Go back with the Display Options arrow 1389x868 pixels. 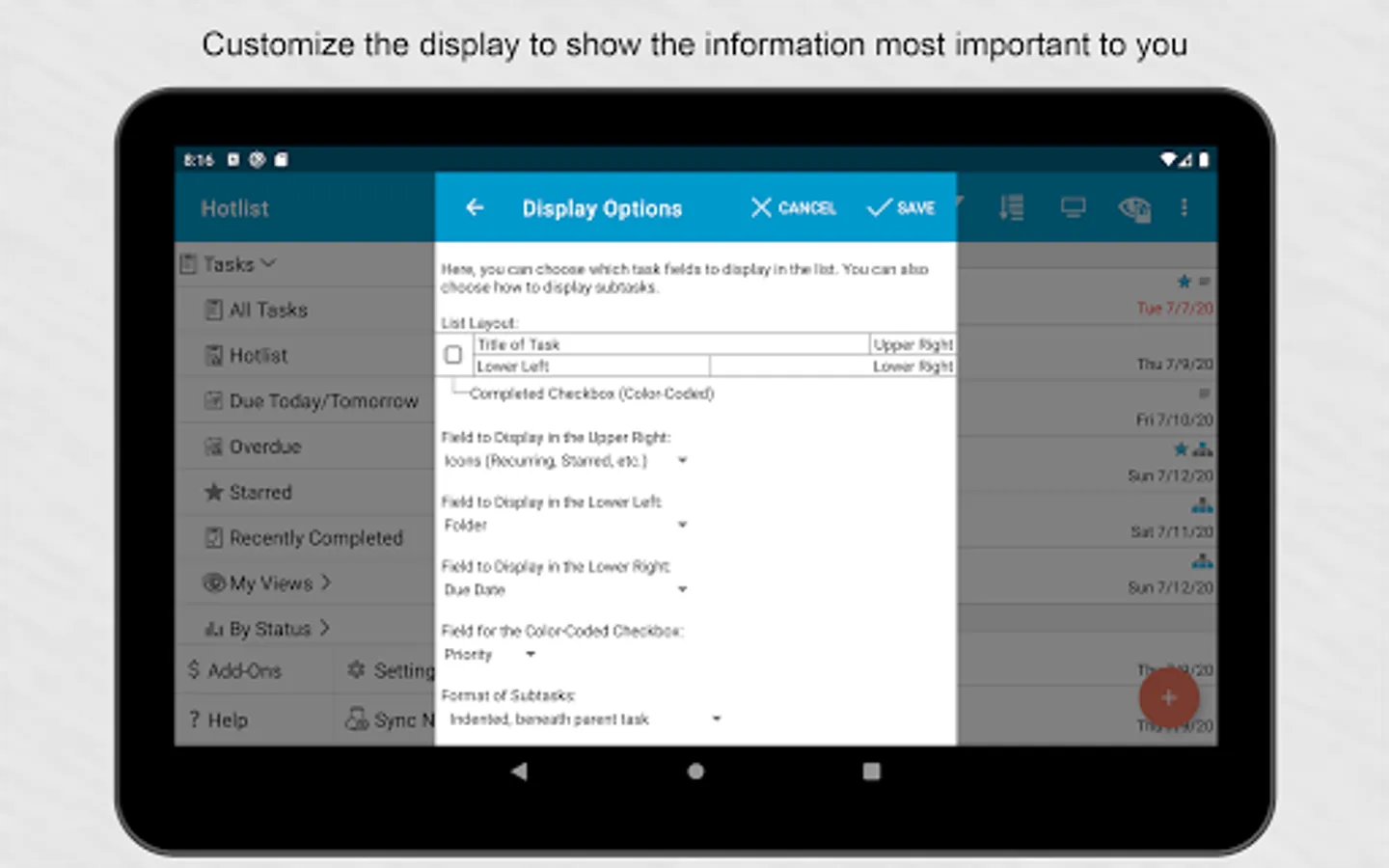475,207
